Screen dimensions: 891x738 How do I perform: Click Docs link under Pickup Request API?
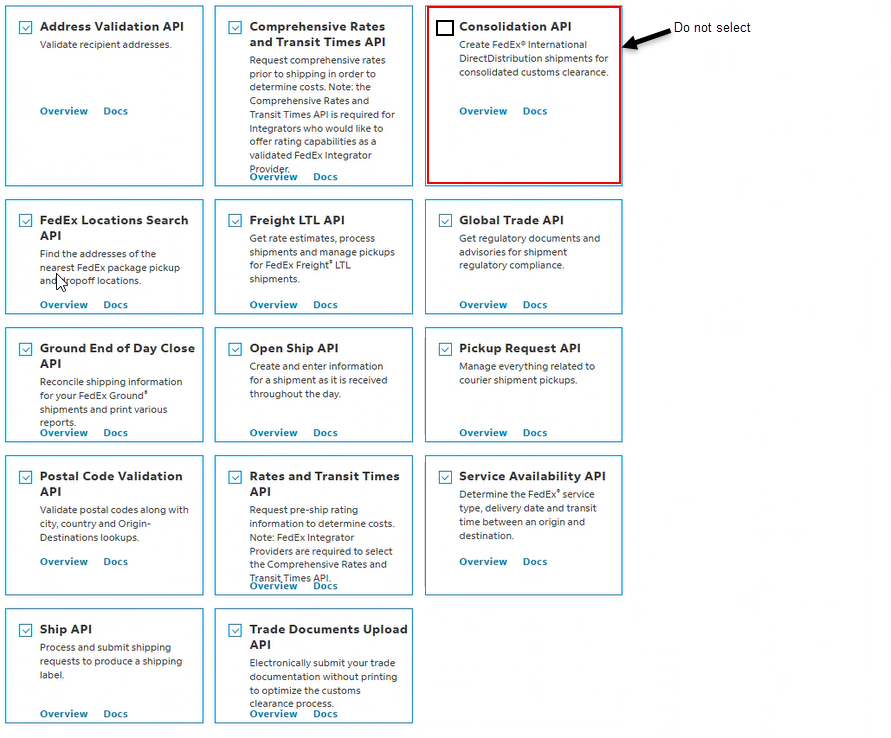tap(535, 433)
